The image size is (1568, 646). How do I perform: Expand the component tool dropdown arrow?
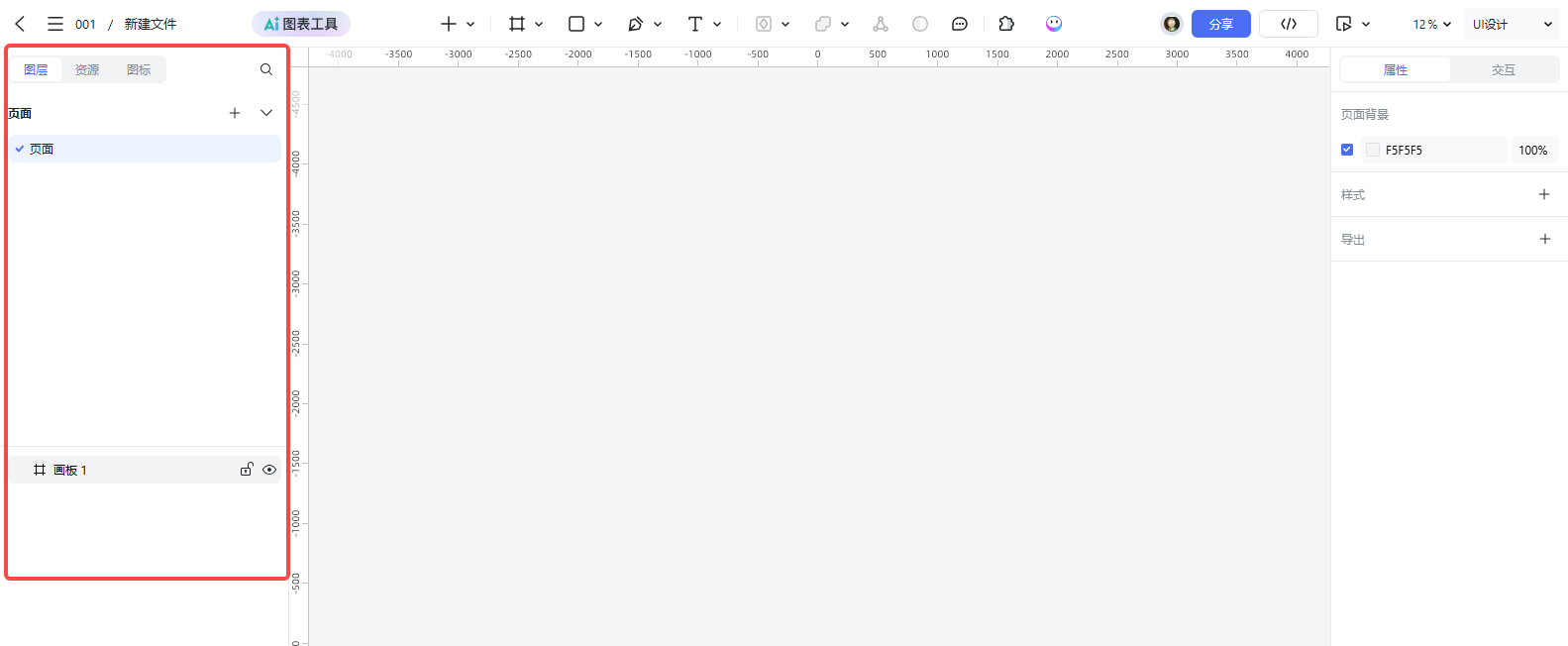pyautogui.click(x=785, y=24)
